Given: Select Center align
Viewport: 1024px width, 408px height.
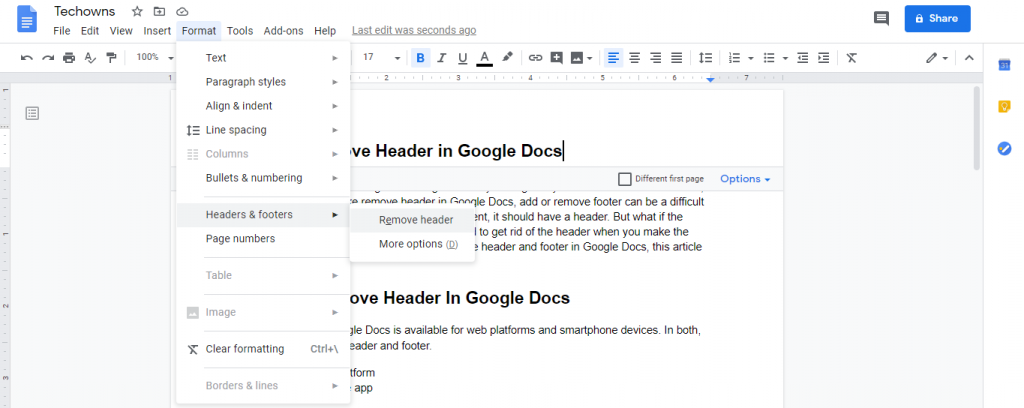Looking at the screenshot, I should click(x=634, y=58).
